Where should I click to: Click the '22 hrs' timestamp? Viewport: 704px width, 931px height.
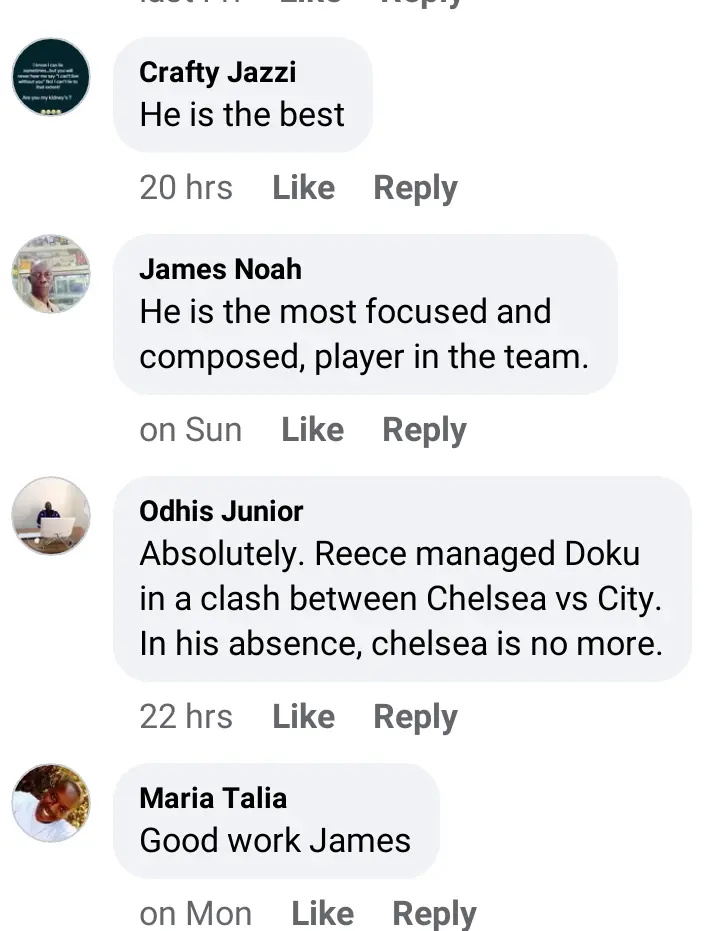click(x=186, y=717)
